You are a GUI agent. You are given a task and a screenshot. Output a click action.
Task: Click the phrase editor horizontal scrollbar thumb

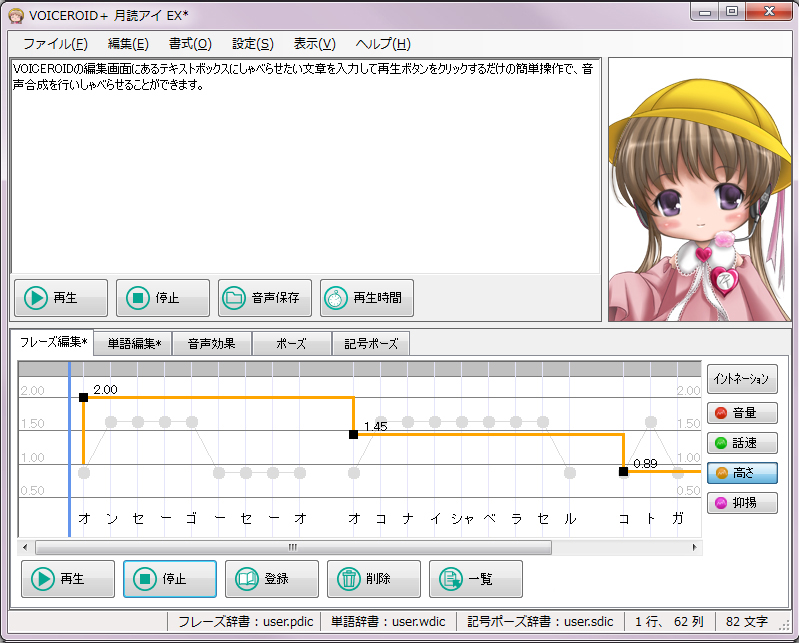pos(293,548)
